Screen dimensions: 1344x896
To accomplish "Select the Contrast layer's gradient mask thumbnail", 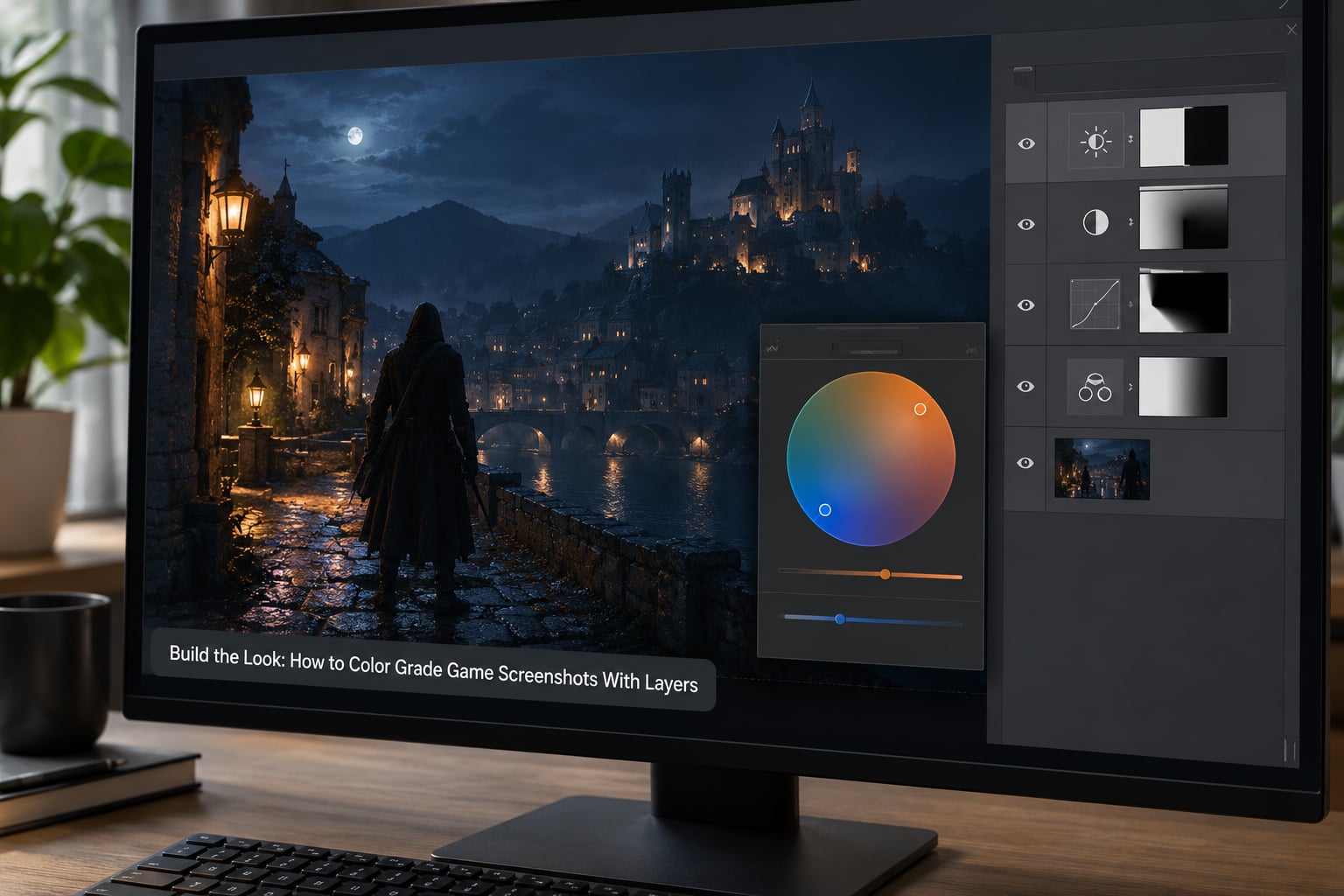I will pyautogui.click(x=1184, y=217).
